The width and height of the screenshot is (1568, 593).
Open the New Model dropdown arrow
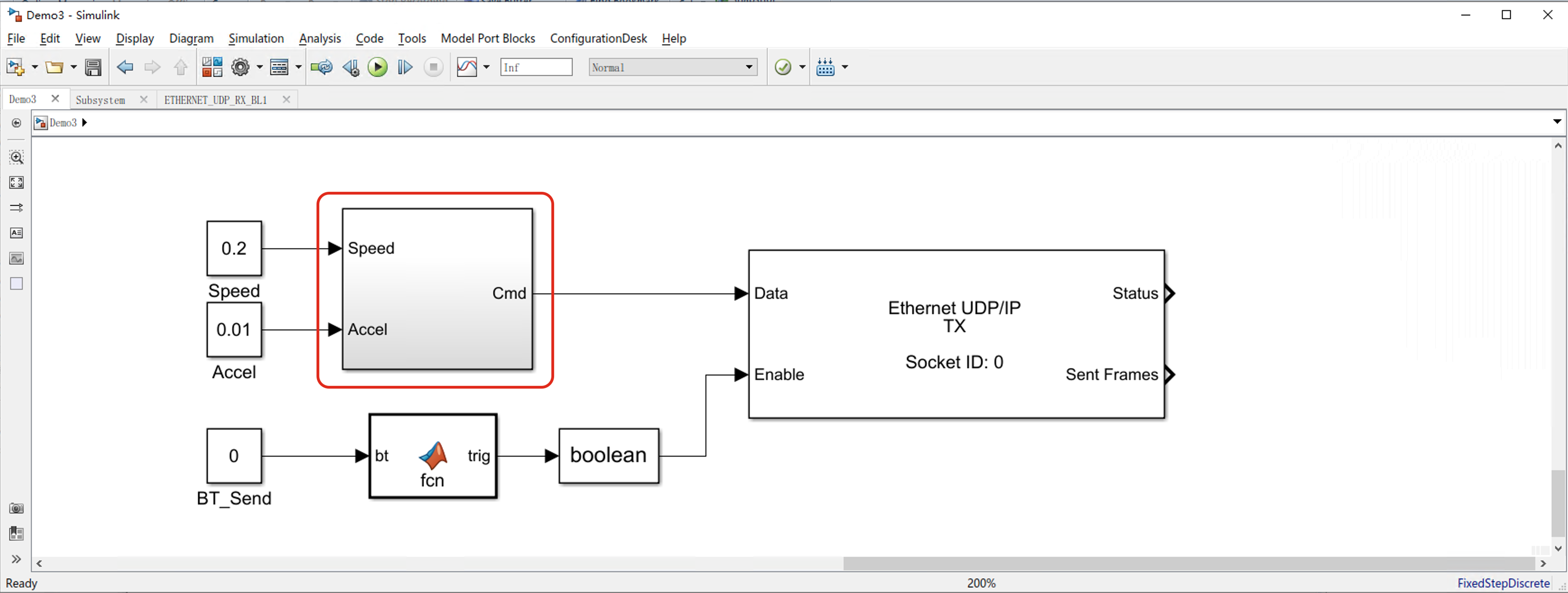click(35, 67)
